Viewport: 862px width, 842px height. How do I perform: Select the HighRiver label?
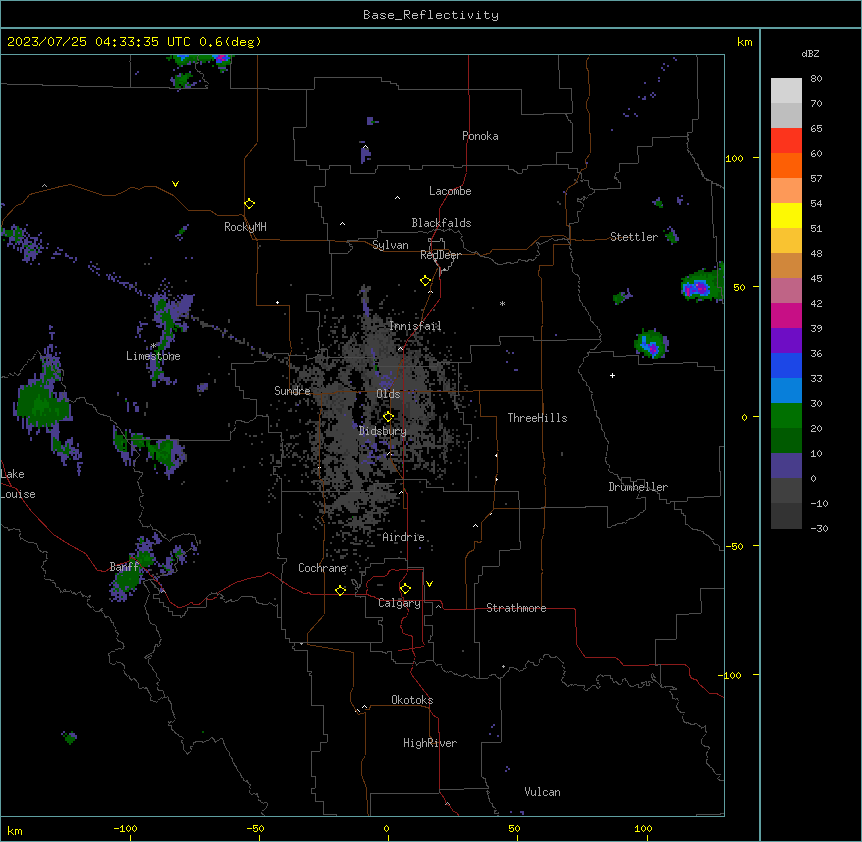click(x=430, y=743)
